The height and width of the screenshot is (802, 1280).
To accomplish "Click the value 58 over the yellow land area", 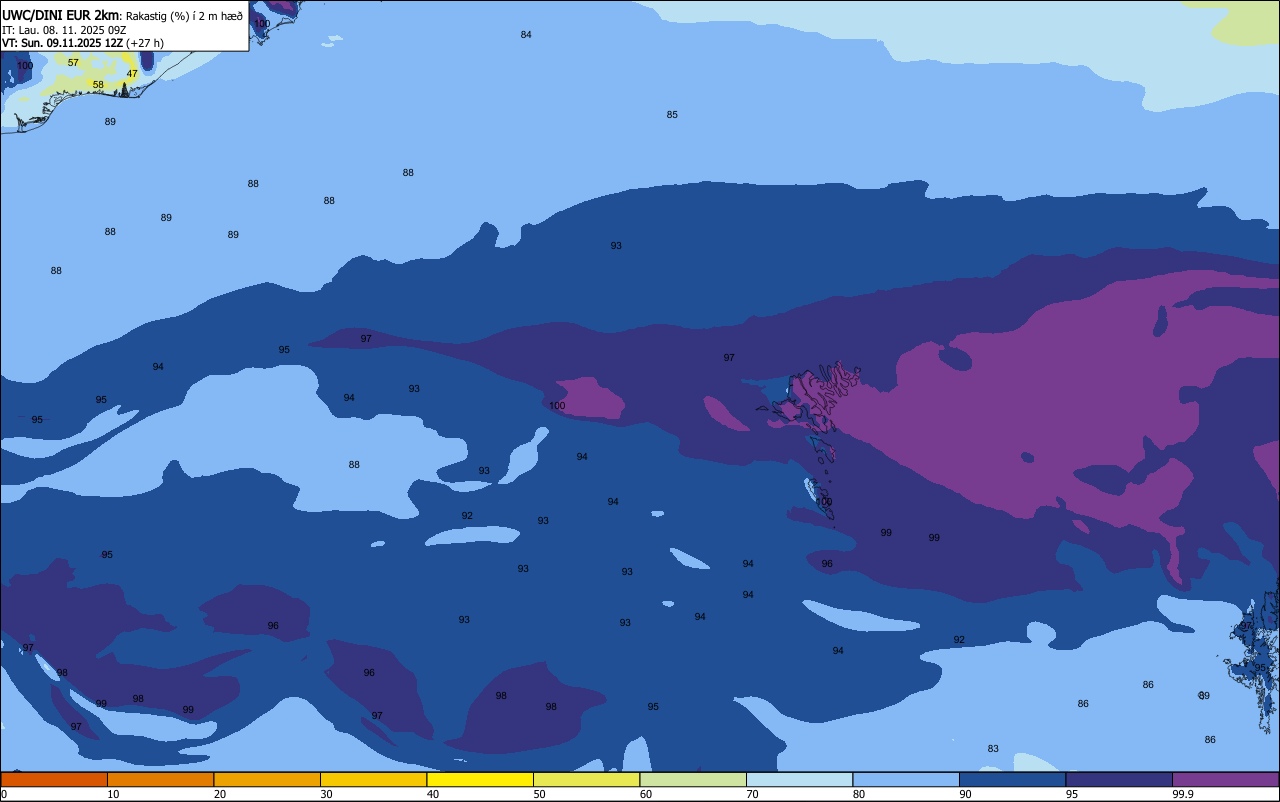I will click(98, 85).
